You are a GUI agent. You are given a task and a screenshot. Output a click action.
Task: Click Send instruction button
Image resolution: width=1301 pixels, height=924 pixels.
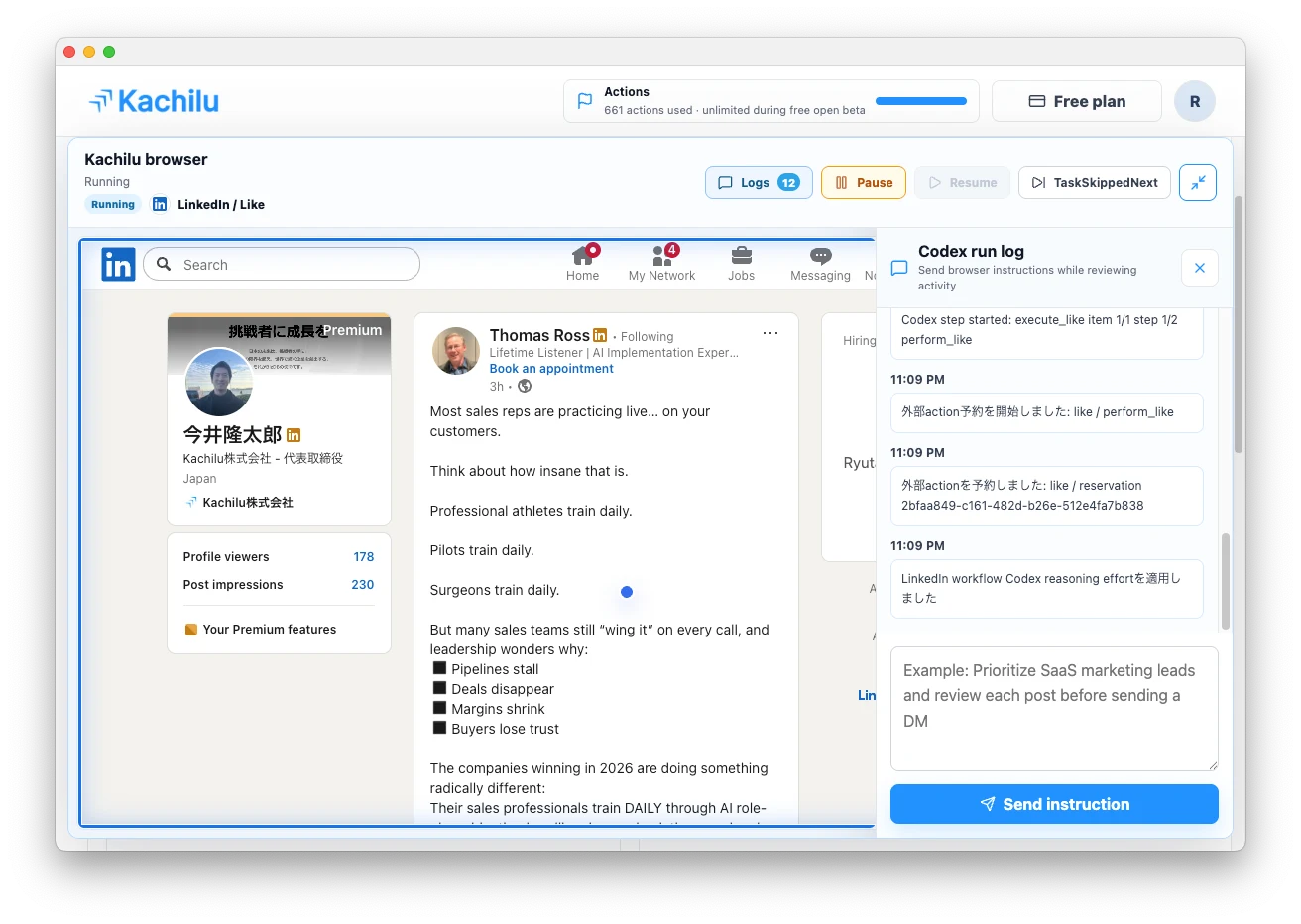click(1054, 804)
